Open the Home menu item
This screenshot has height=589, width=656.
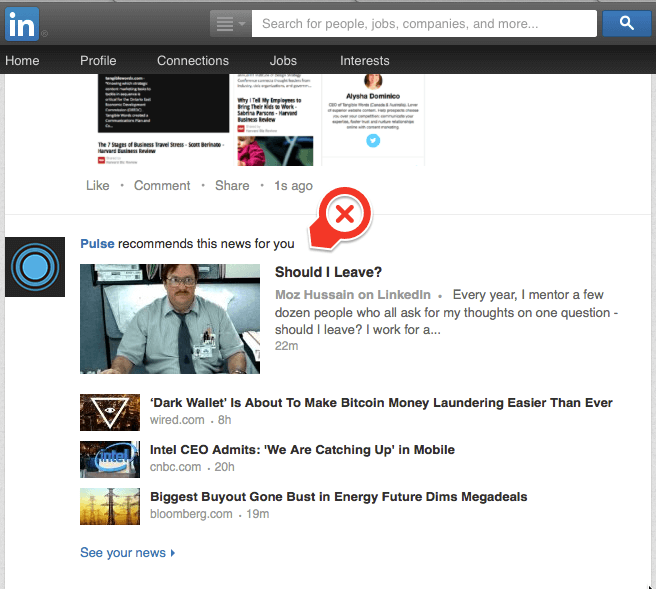[x=22, y=61]
